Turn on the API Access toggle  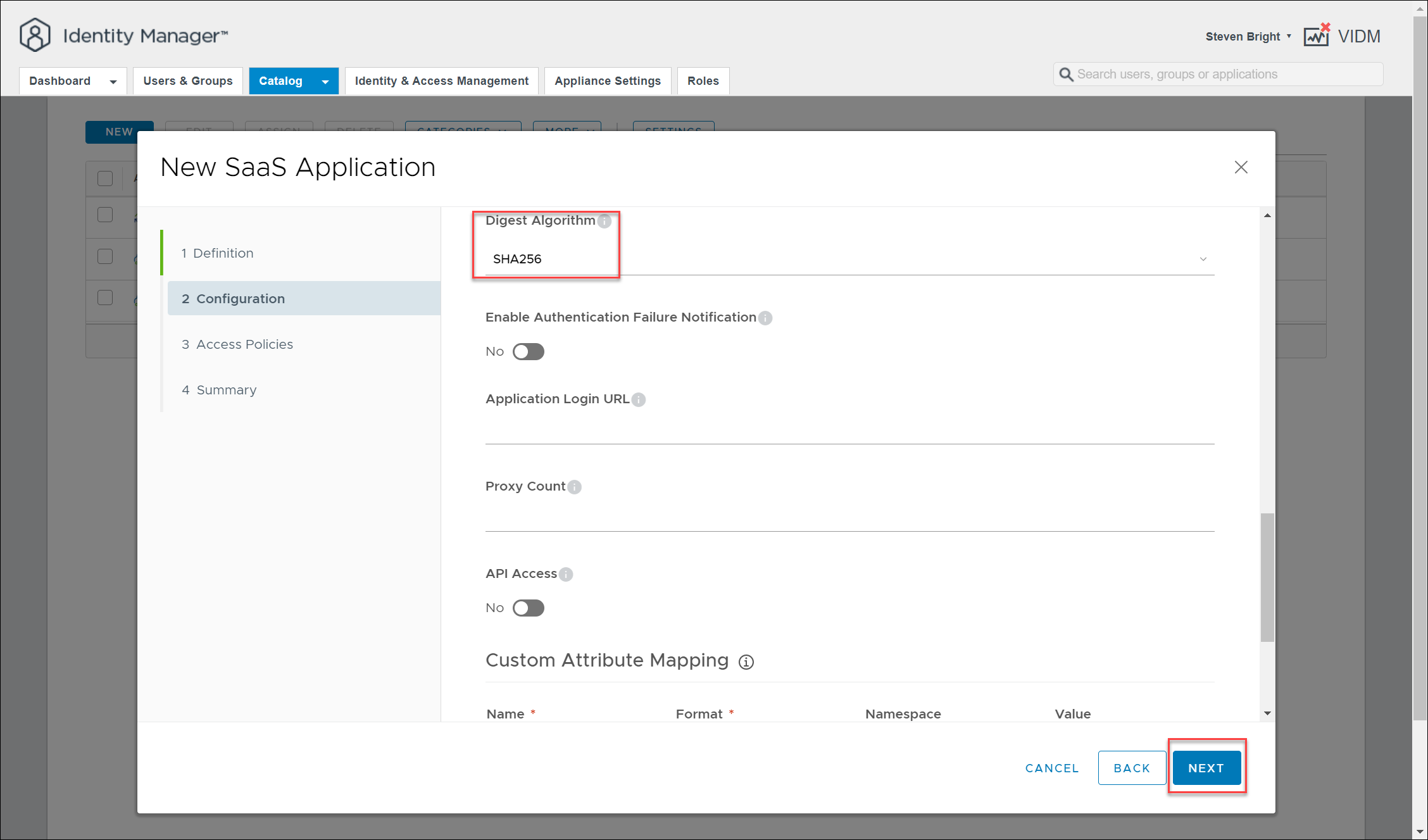click(528, 608)
